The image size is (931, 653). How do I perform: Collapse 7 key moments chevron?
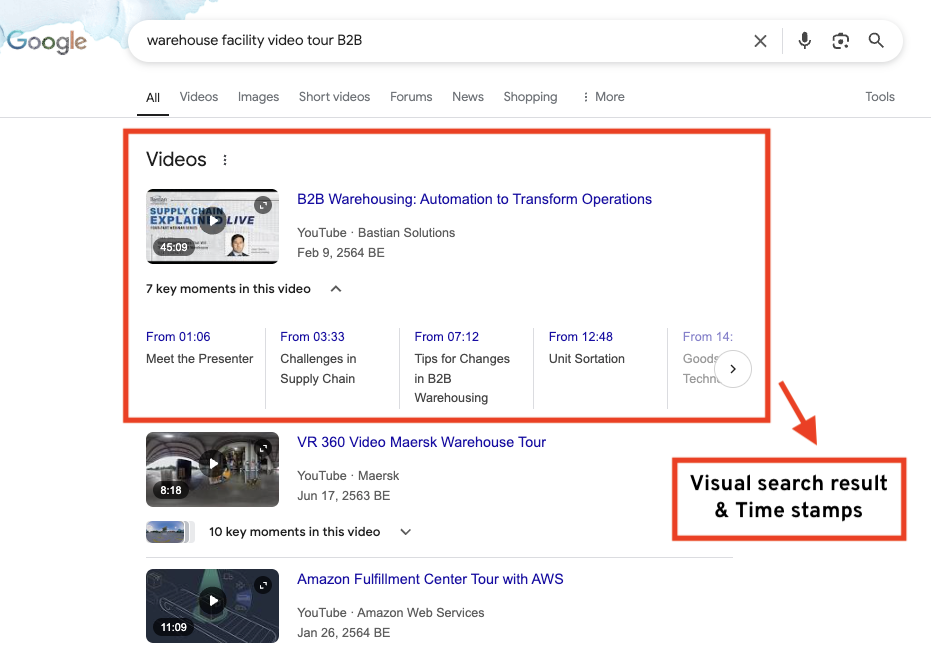point(335,289)
